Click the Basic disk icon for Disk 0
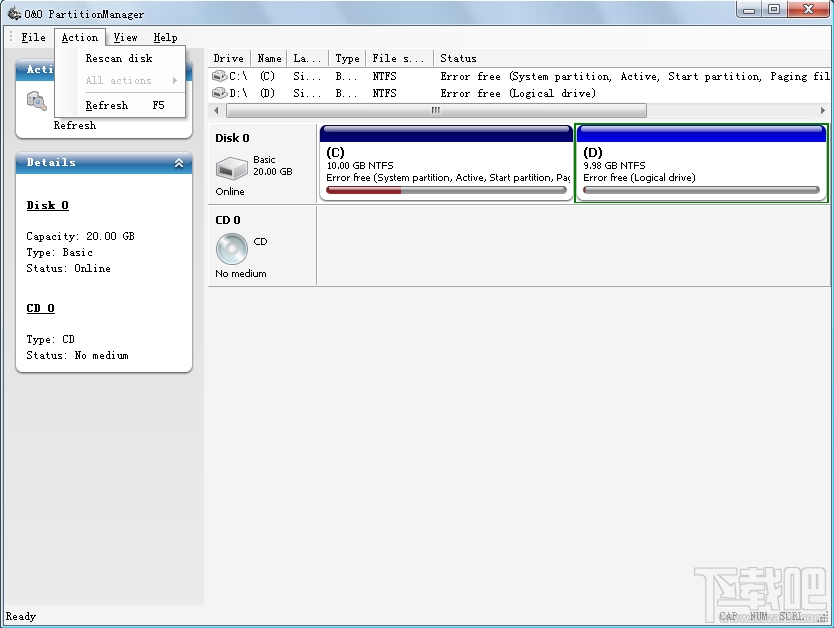This screenshot has height=628, width=834. pyautogui.click(x=232, y=168)
